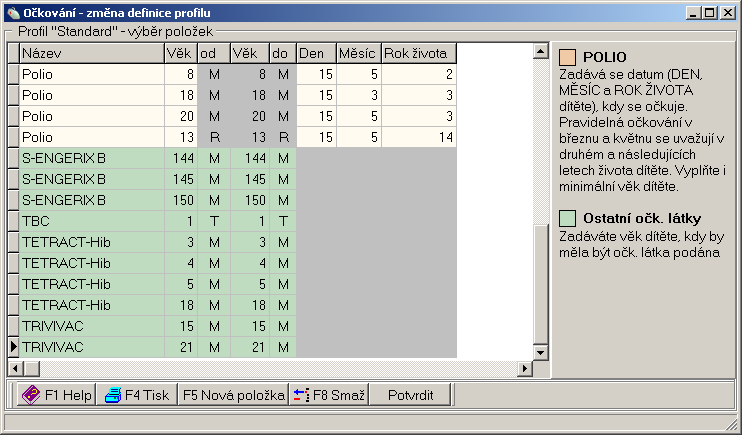Click the F4 Tisk printer icon

click(113, 394)
